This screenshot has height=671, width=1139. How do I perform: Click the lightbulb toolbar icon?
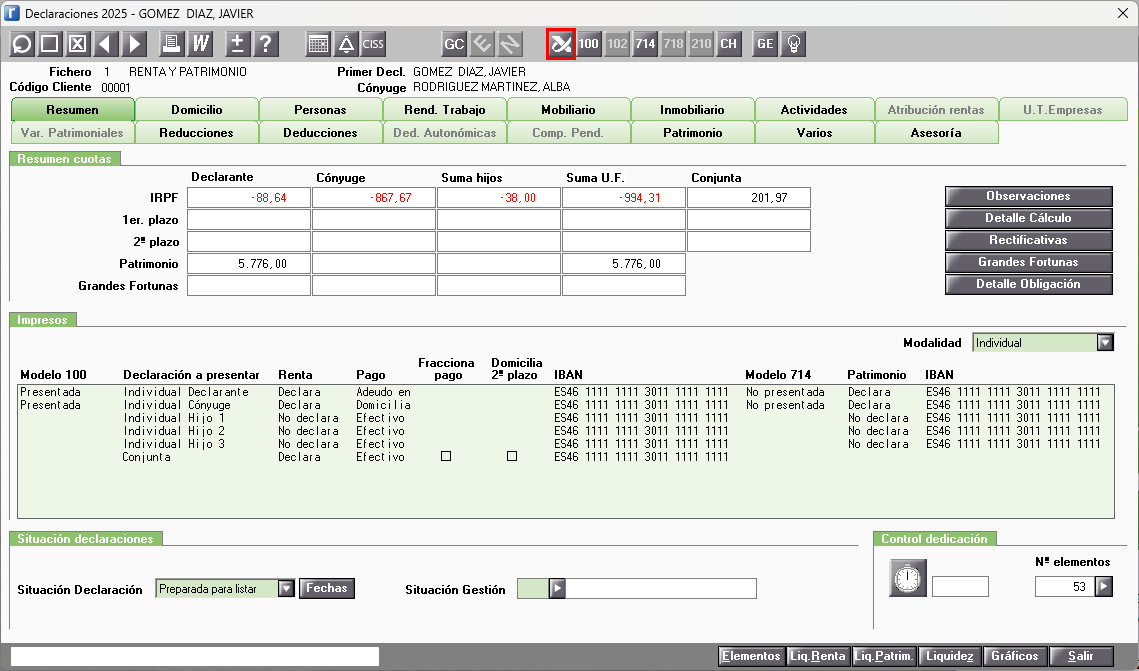pos(793,44)
